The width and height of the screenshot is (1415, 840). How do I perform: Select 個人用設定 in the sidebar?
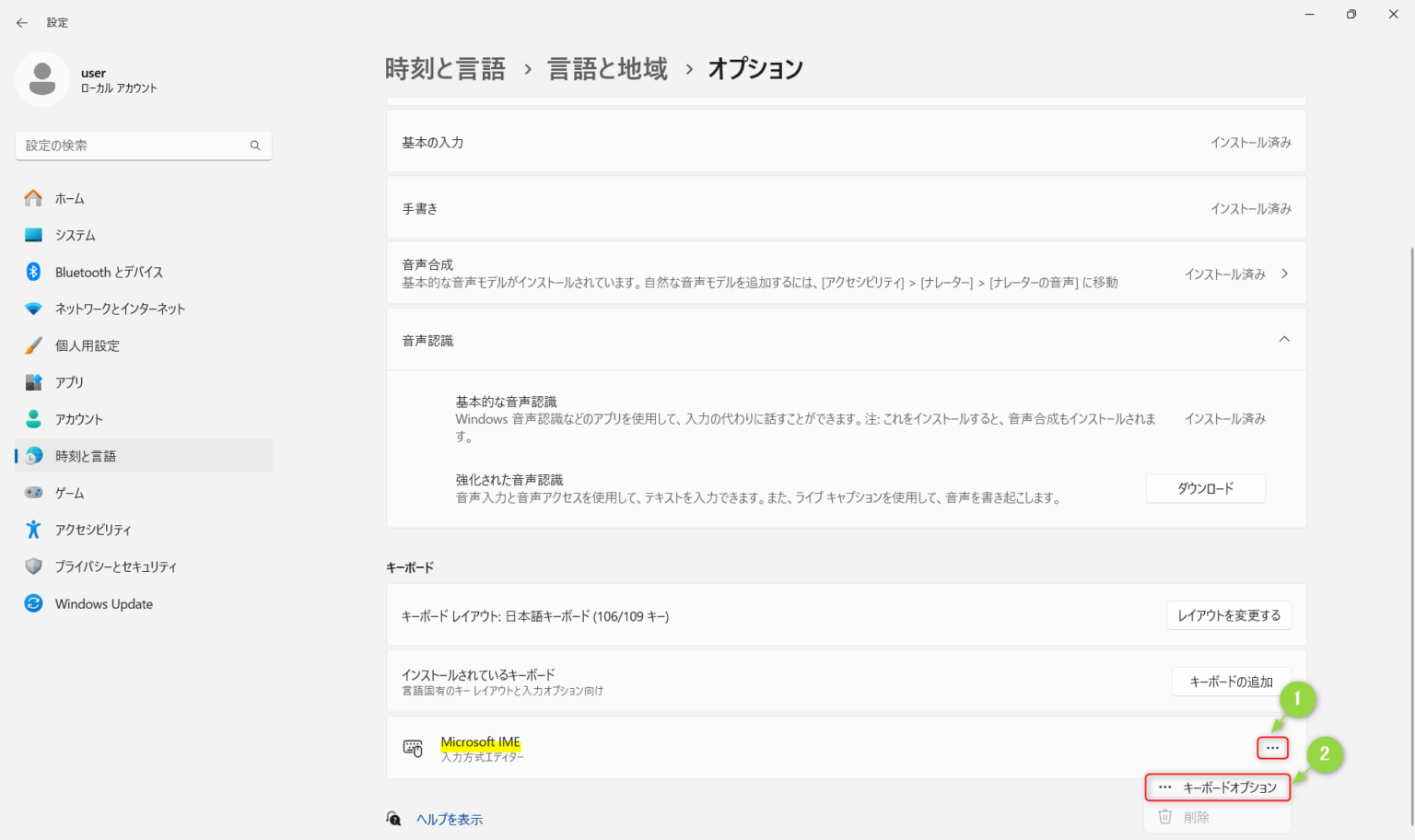tap(87, 346)
